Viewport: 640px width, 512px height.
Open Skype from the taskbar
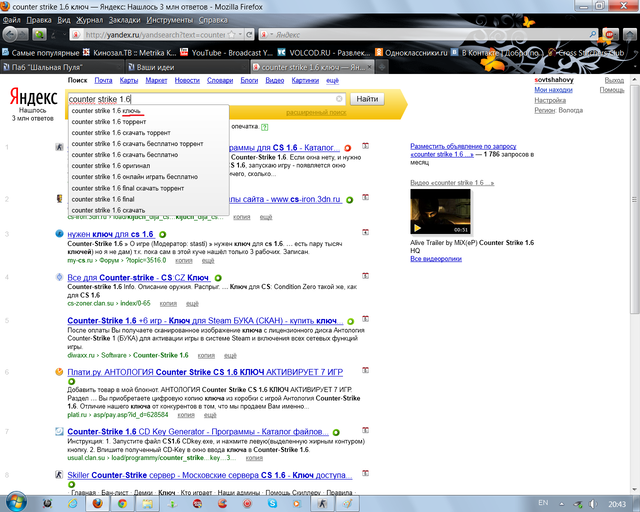(272, 503)
